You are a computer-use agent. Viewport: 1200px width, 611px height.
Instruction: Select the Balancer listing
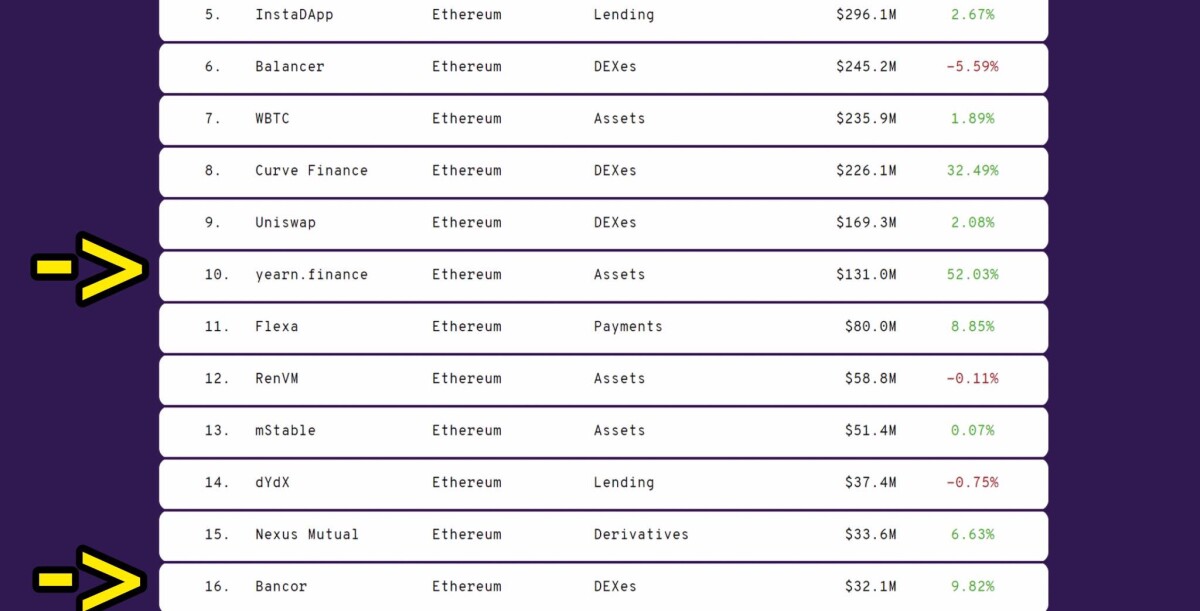point(603,67)
